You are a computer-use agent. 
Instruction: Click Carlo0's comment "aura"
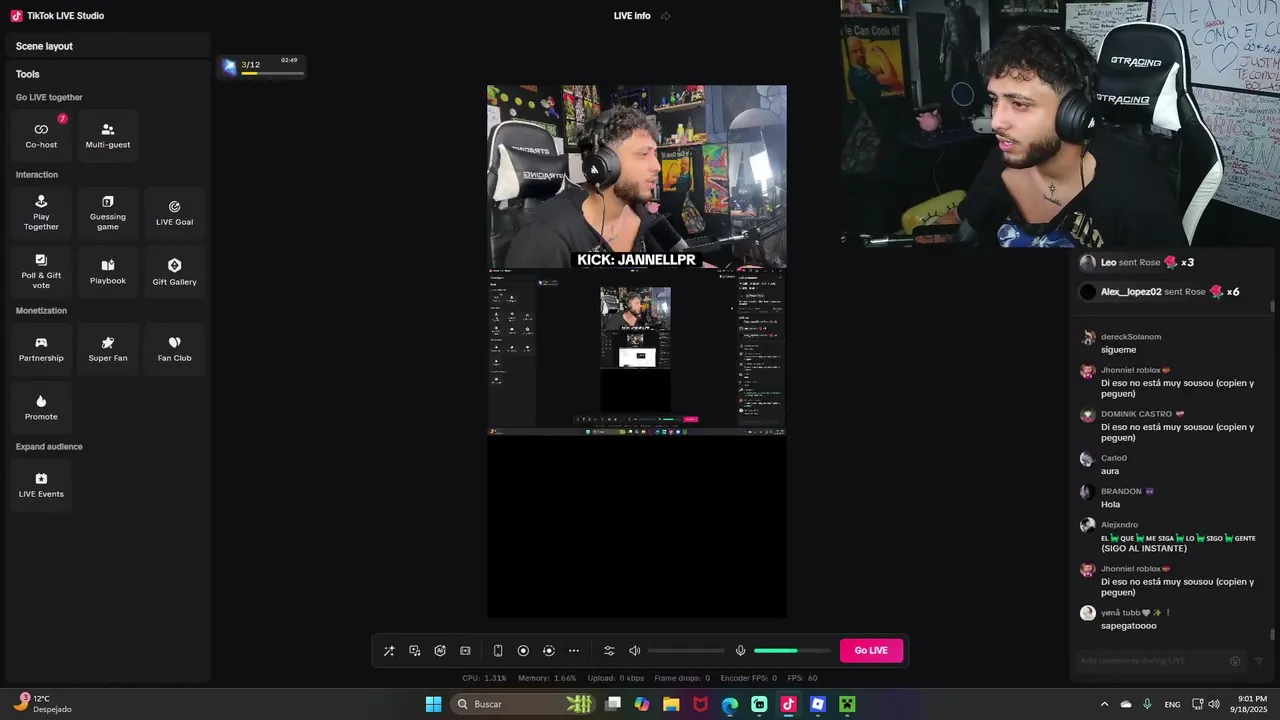point(1110,471)
